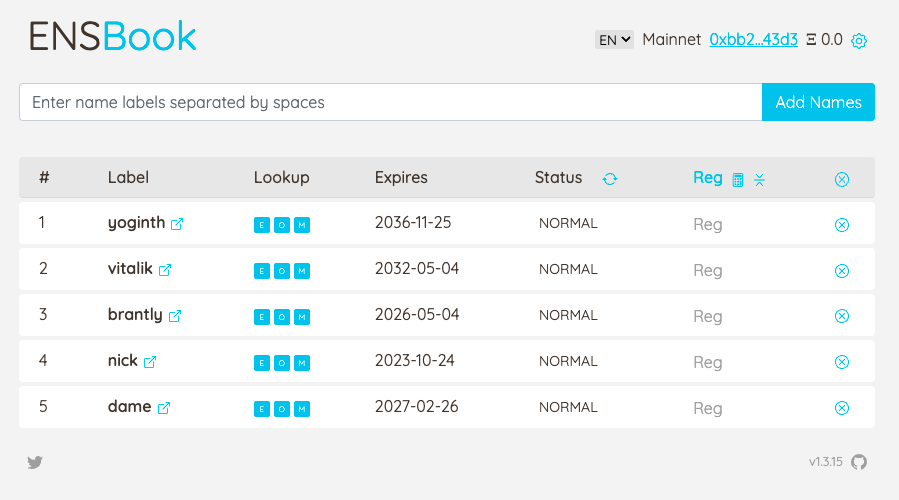This screenshot has height=500, width=899.
Task: Click the O lookup badge for vitalik
Action: tap(282, 271)
